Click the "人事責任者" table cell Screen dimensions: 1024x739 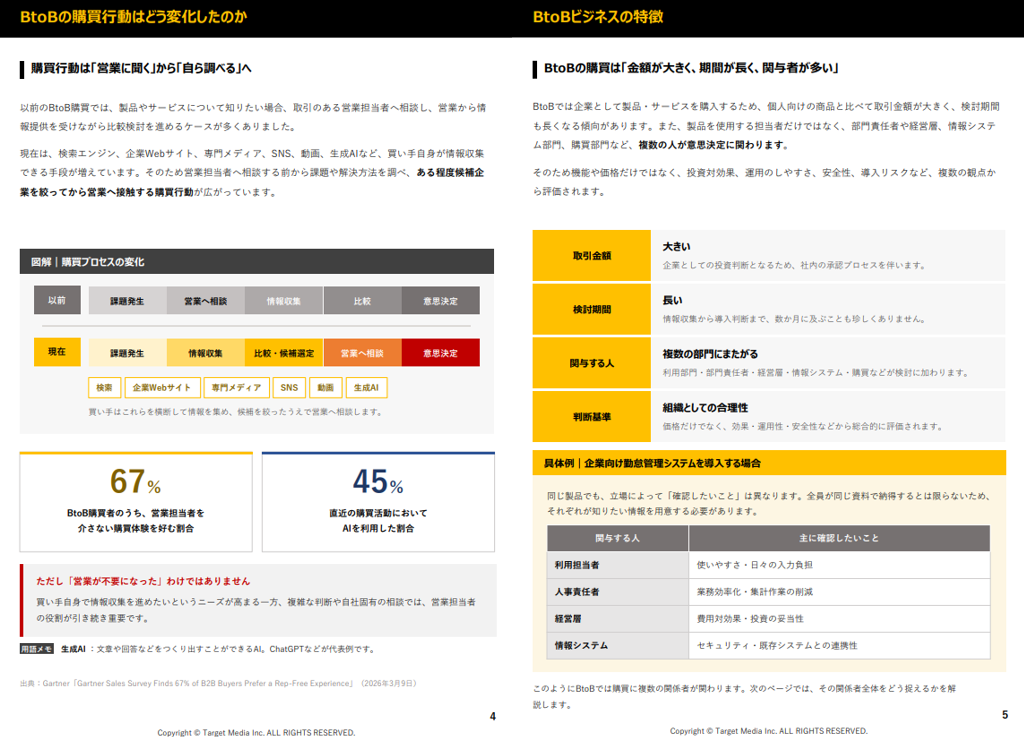tap(618, 591)
